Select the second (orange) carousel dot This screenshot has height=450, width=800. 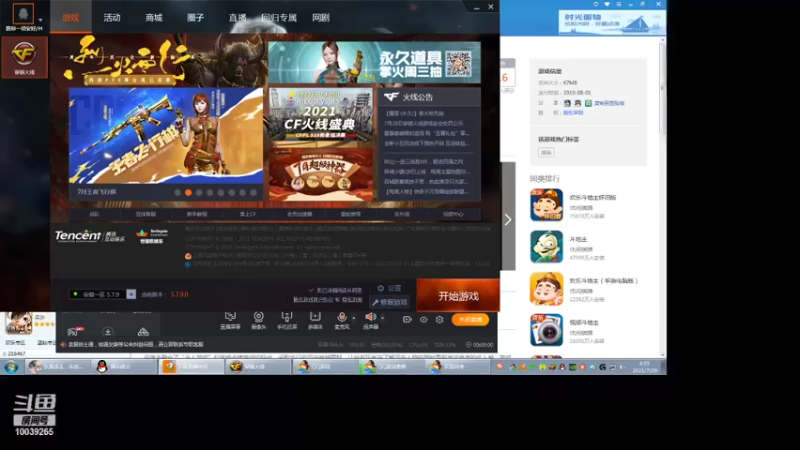[x=188, y=192]
